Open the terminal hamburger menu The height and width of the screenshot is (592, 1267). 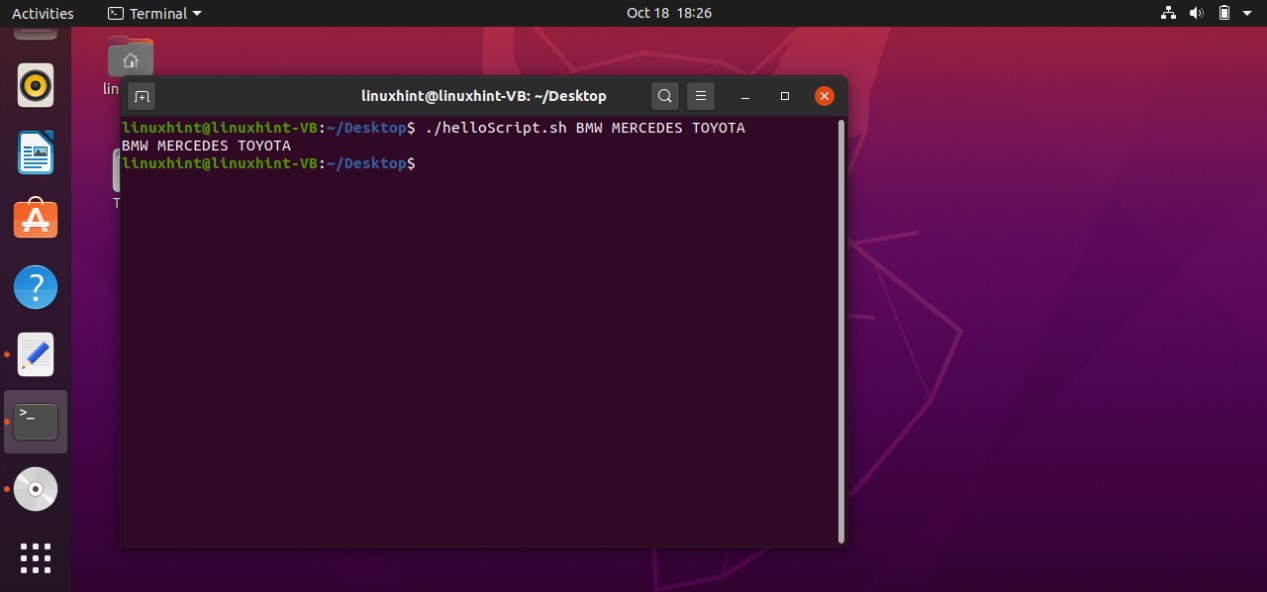(701, 96)
